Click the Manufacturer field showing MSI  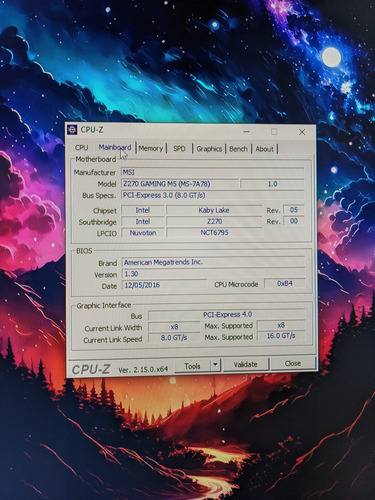(x=212, y=172)
